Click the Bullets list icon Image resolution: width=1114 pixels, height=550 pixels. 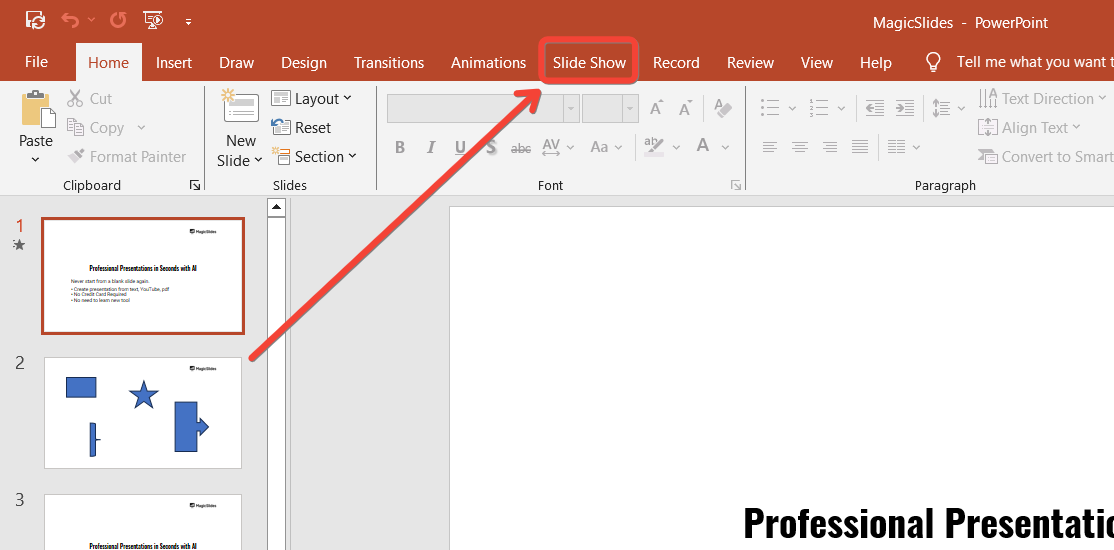(770, 108)
